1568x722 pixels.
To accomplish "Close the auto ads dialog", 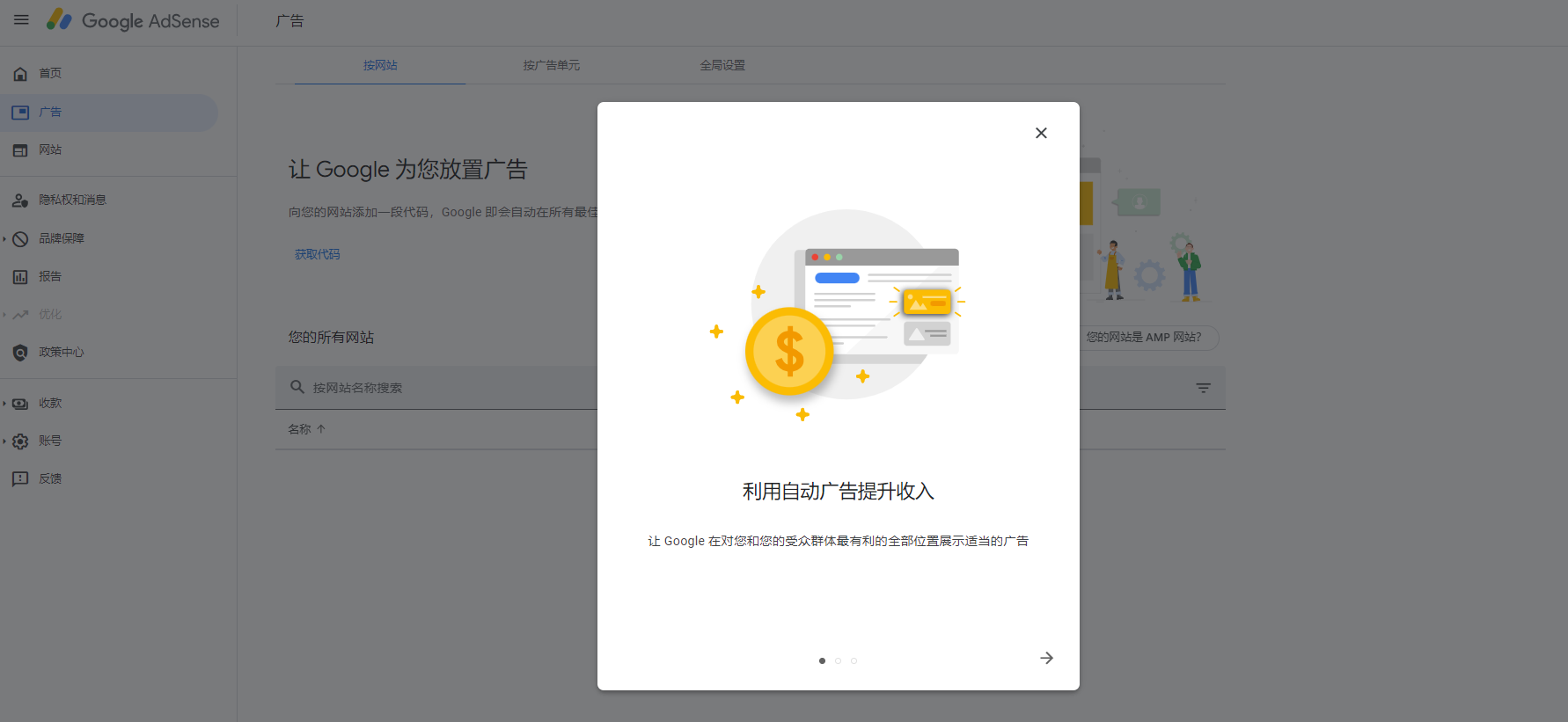I will pyautogui.click(x=1041, y=133).
